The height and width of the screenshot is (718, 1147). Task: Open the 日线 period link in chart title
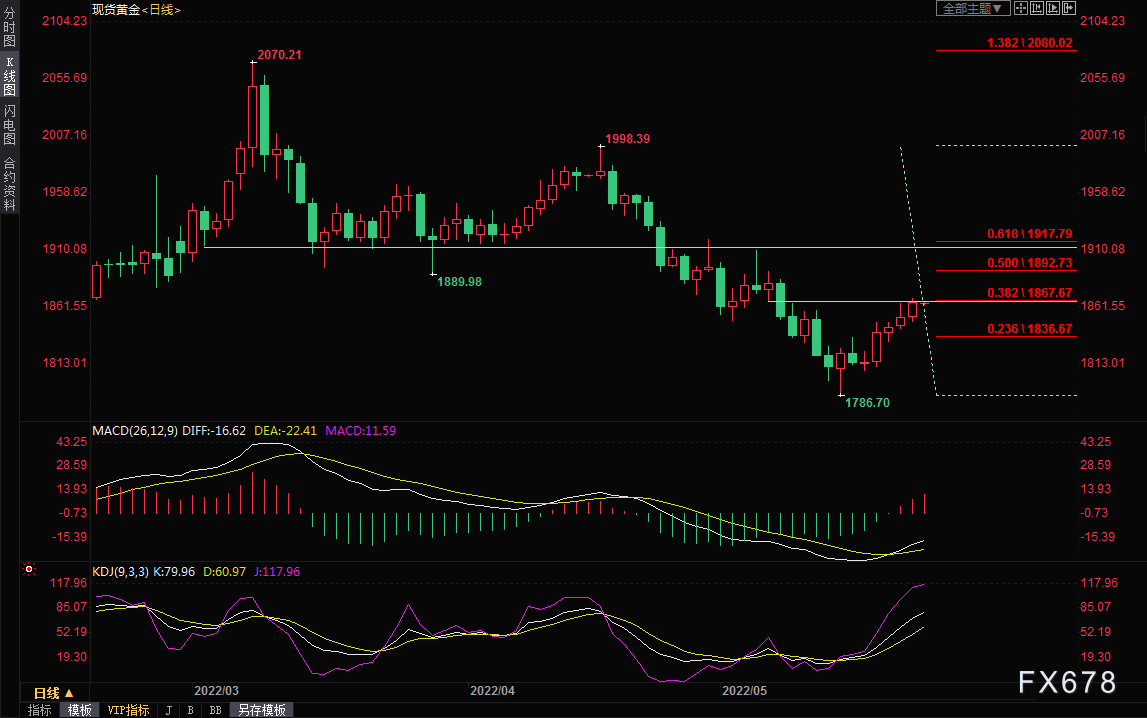coord(161,10)
